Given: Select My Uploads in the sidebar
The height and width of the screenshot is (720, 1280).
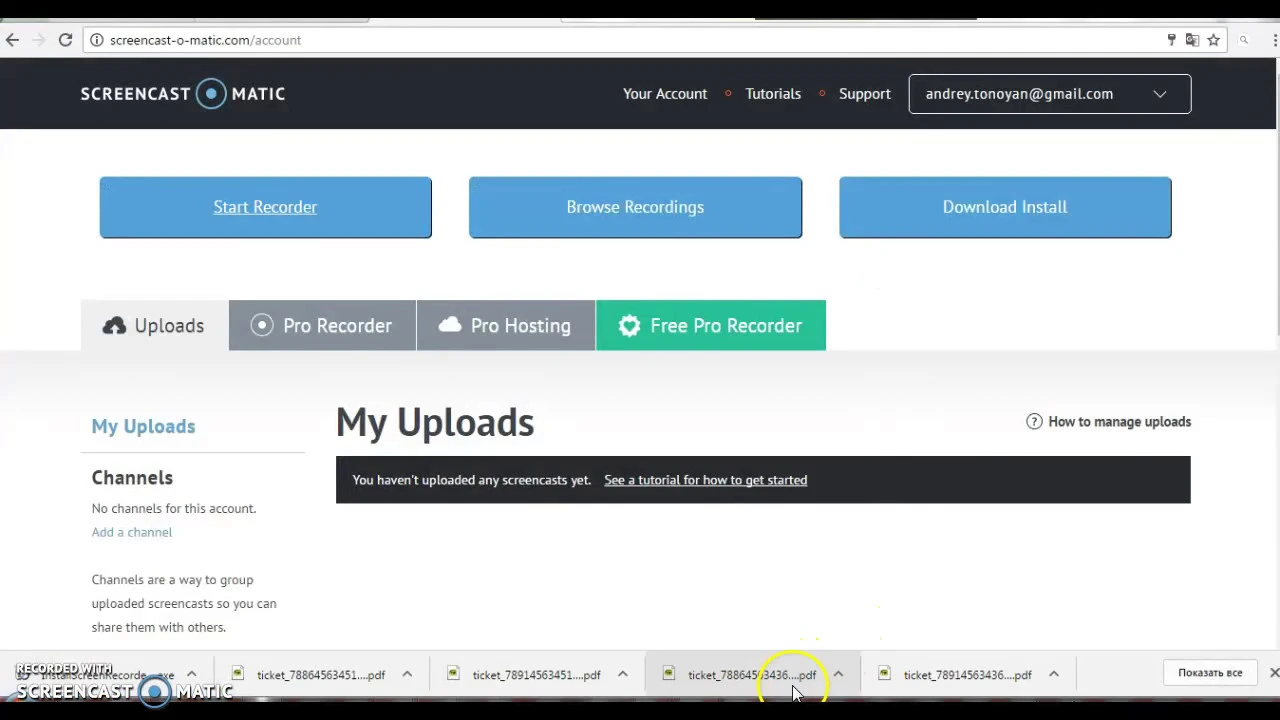Looking at the screenshot, I should click(143, 426).
